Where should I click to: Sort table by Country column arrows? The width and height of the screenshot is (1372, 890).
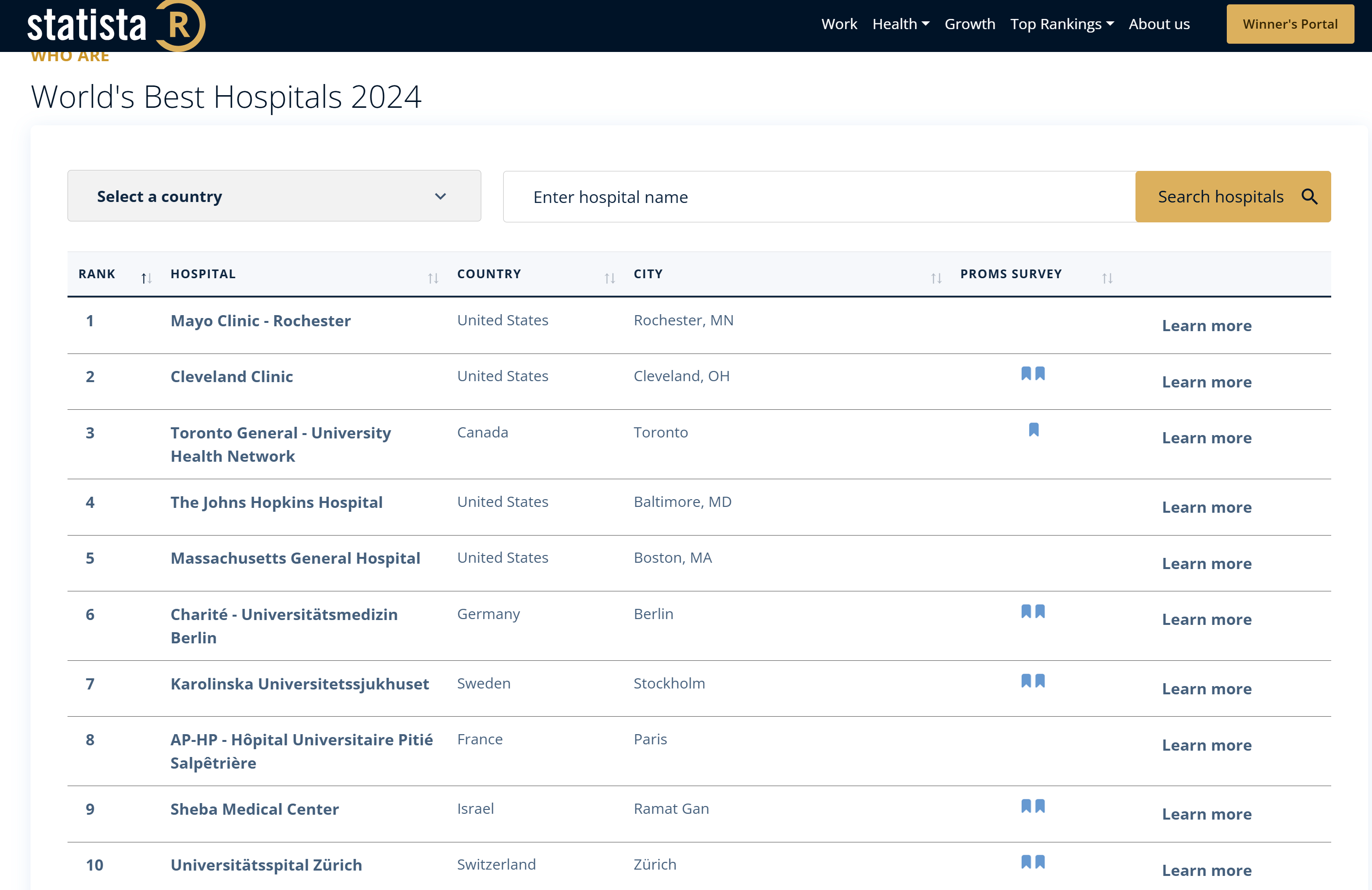click(610, 278)
